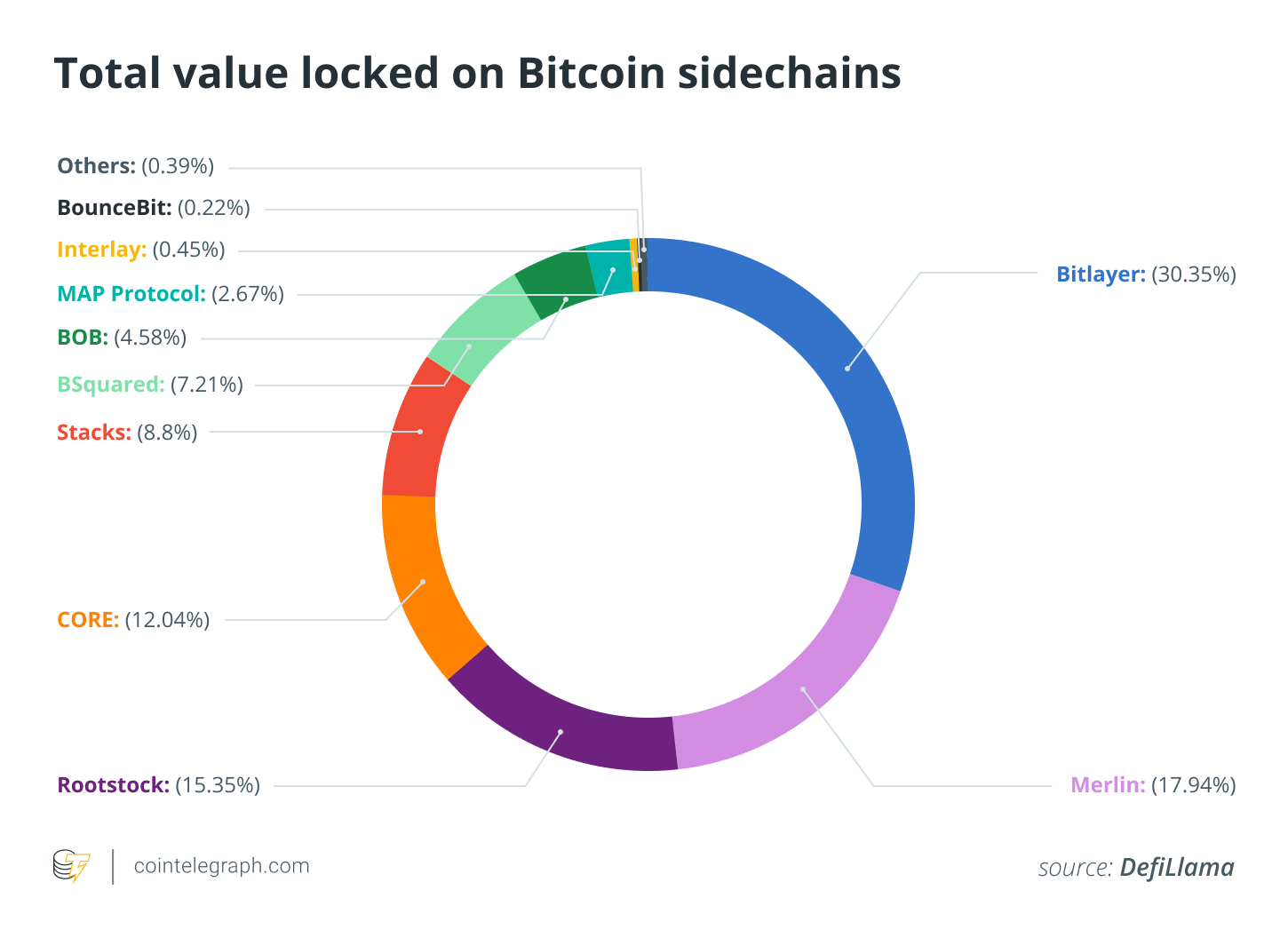The width and height of the screenshot is (1288, 938).
Task: Click the Merlin 17.94% label
Action: (1153, 785)
